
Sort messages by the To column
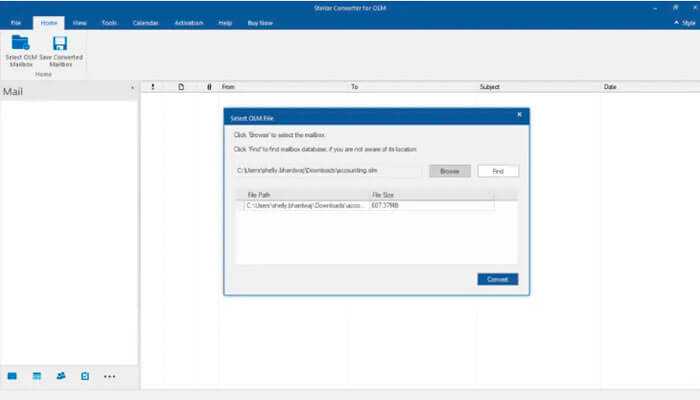click(354, 87)
